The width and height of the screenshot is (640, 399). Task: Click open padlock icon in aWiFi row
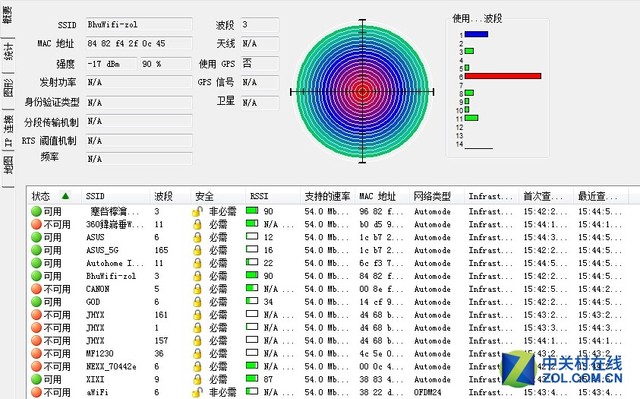click(197, 392)
